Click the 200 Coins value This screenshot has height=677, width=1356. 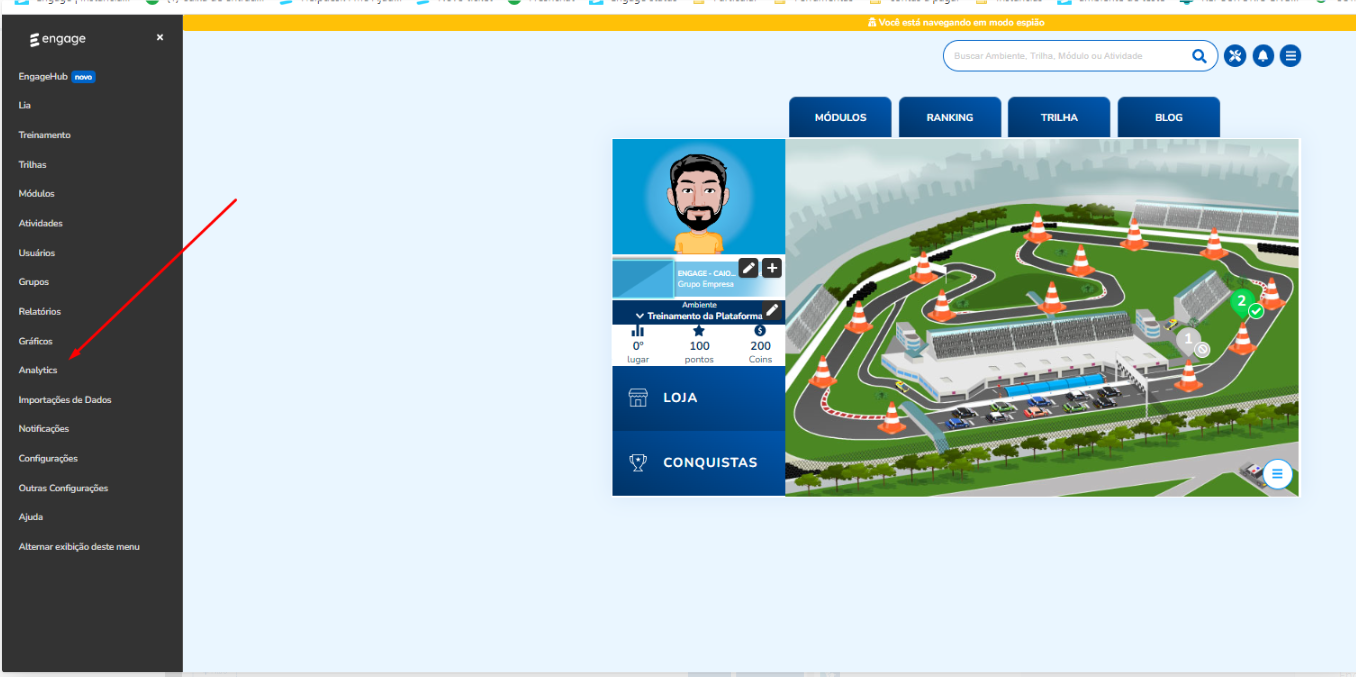(x=760, y=346)
